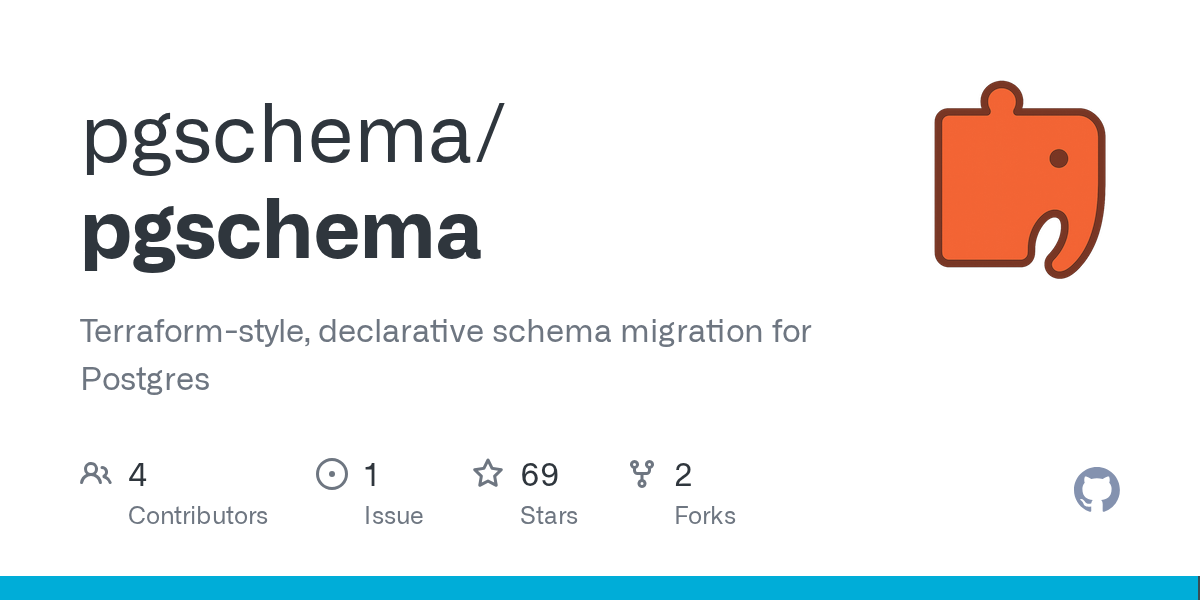Screen dimensions: 1200x600
Task: Click the elephant's eye on logo
Action: click(x=1059, y=158)
